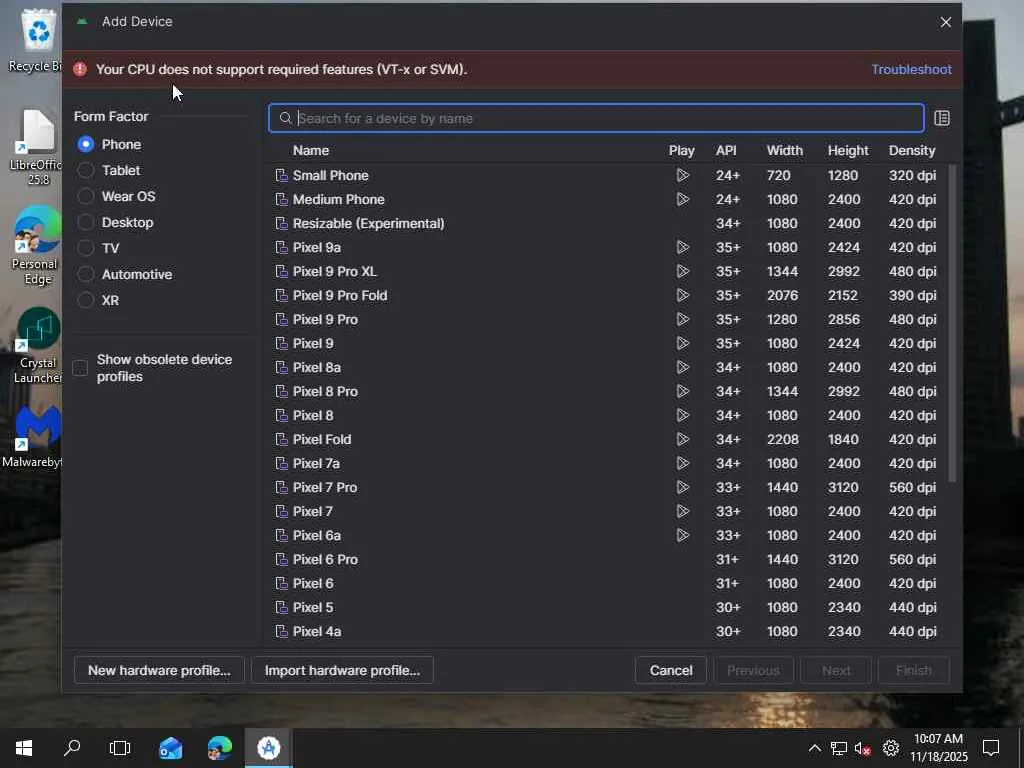
Task: Select the Pixel 7 device row
Action: (607, 511)
